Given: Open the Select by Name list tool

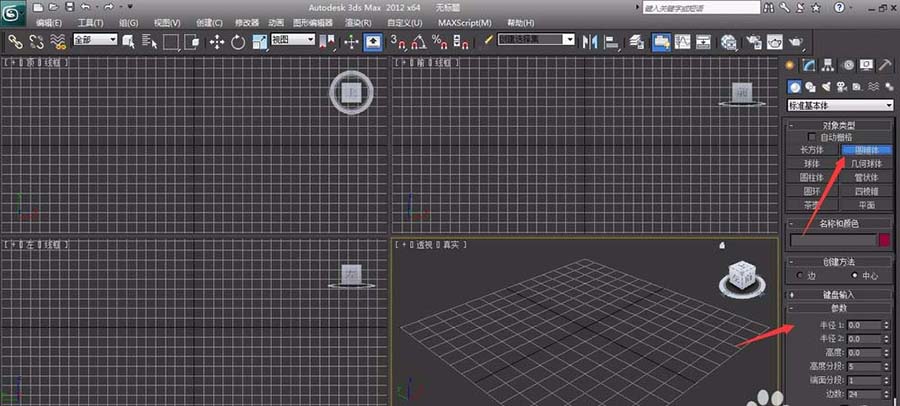Looking at the screenshot, I should coord(149,41).
